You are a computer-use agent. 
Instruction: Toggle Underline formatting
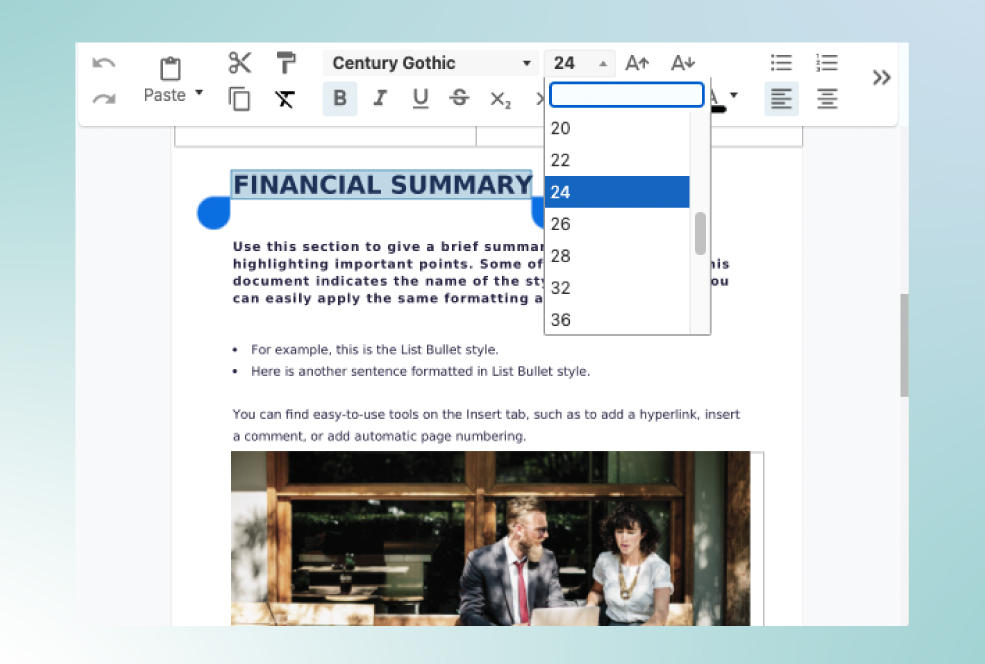tap(420, 98)
